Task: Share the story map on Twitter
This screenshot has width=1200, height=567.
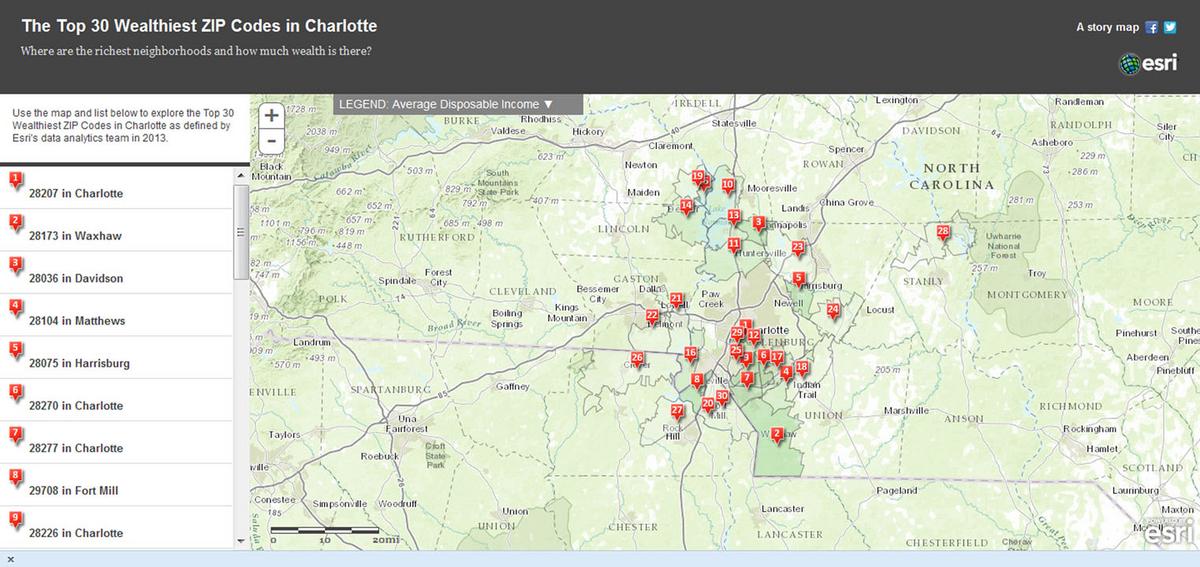Action: point(1170,27)
